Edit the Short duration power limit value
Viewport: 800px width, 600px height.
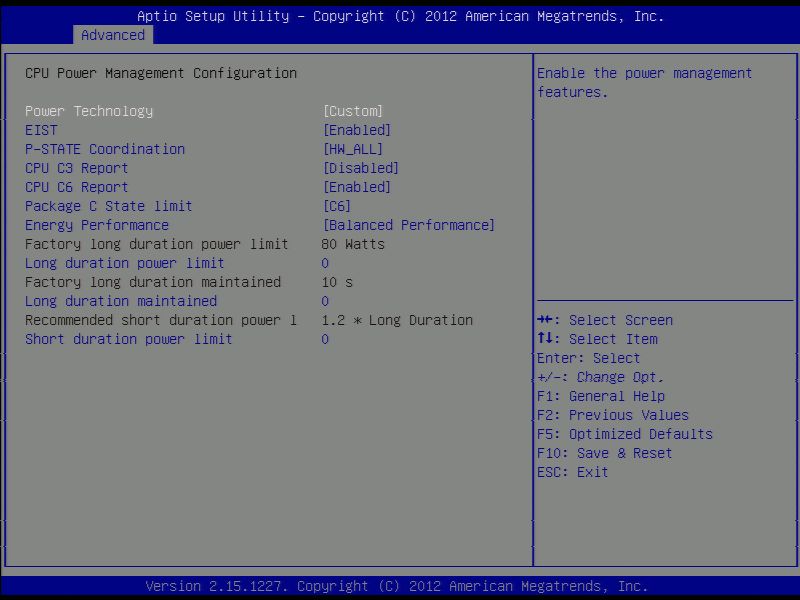(x=325, y=339)
